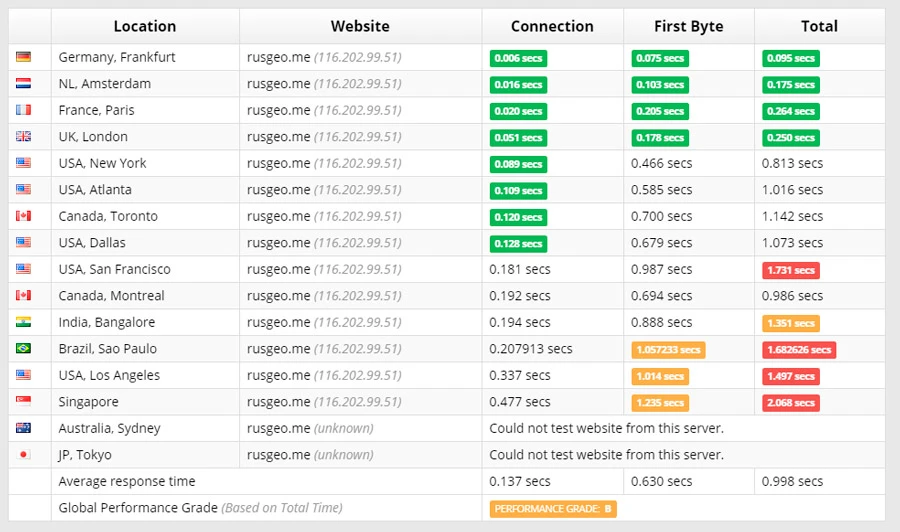Click the Location column header

click(145, 26)
